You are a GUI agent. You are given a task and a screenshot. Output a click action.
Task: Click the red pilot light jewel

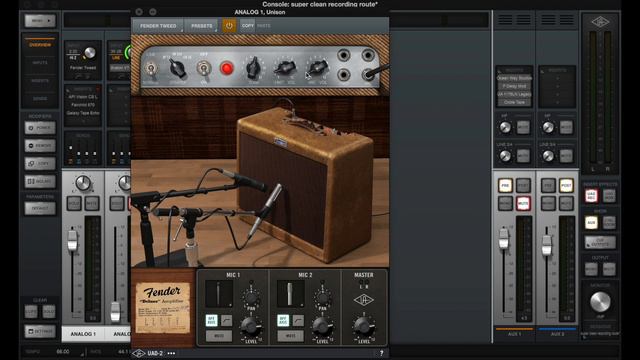click(227, 68)
